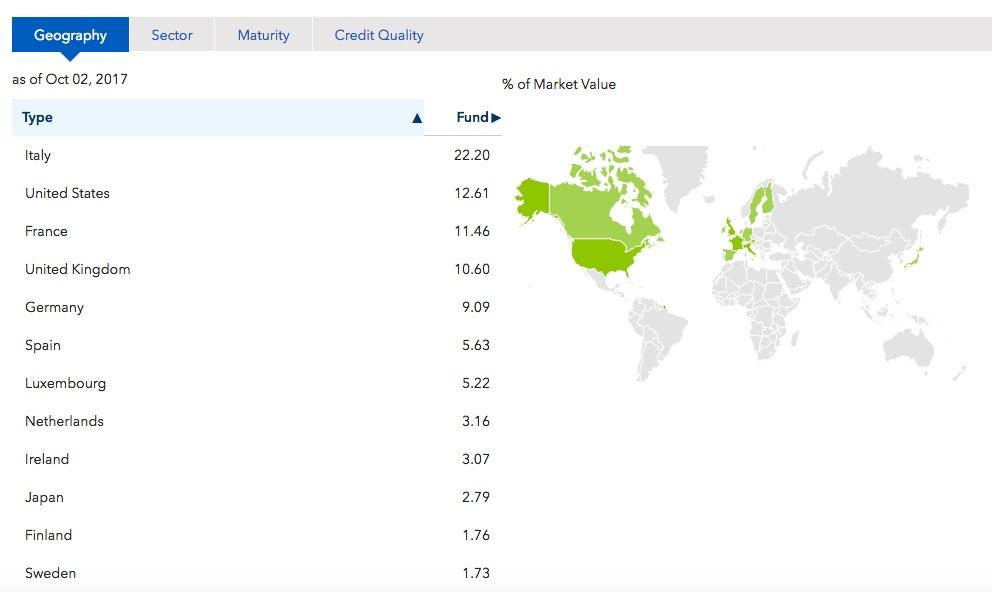Click the % of Market Value label
Screen dimensions: 992x592
point(559,84)
